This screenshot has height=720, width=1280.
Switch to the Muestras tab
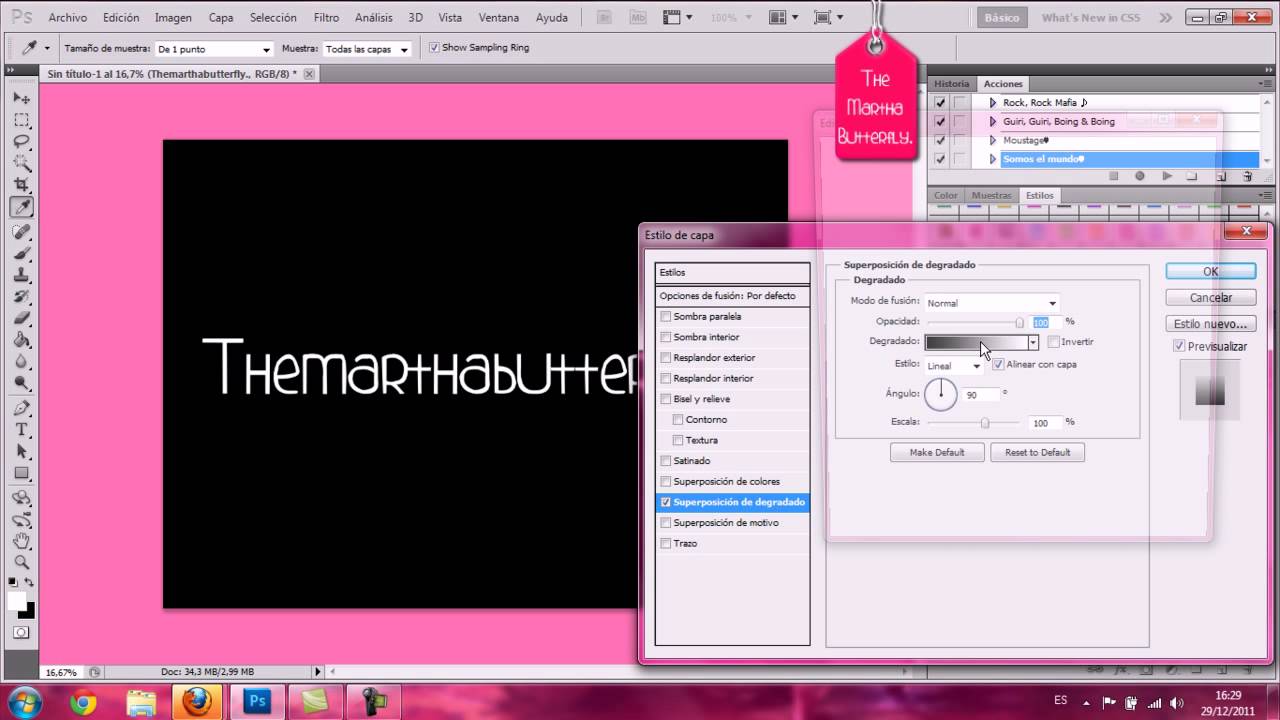tap(992, 195)
